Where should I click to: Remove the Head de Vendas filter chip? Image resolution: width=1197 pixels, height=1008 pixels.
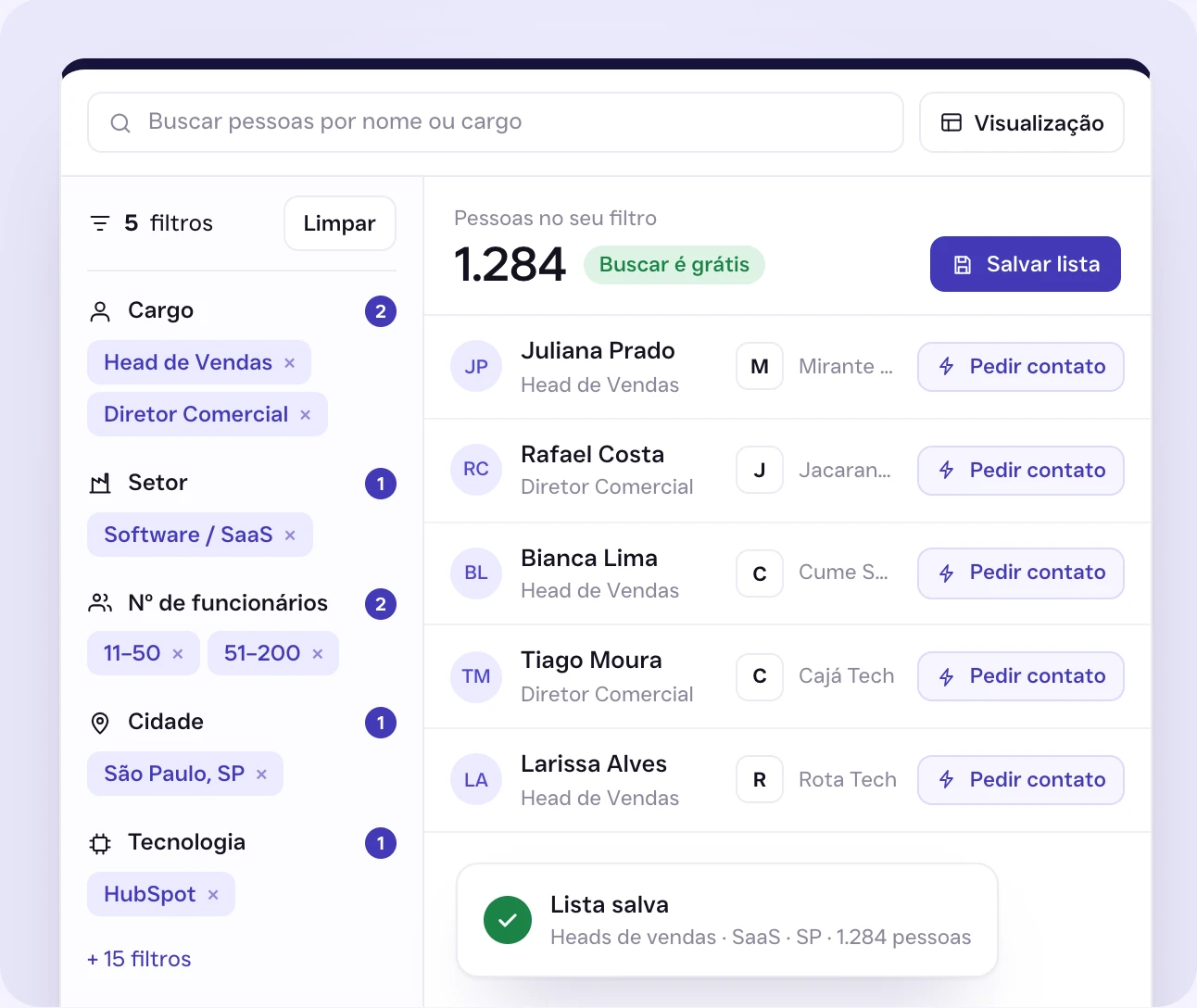[x=290, y=363]
